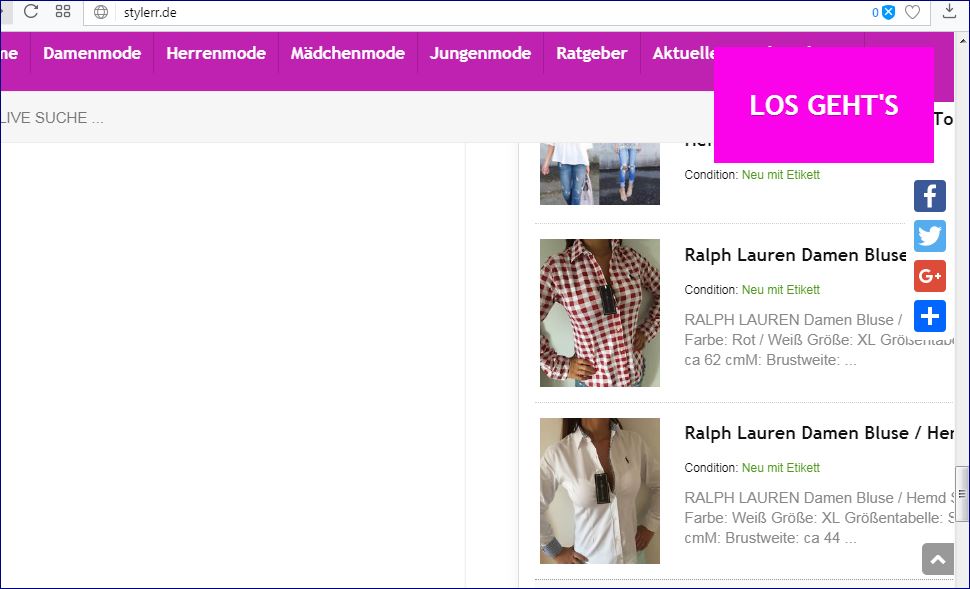Screen dimensions: 970x589
Task: Click 'Neu mit Etikett' under the checkered blouse
Action: tap(781, 290)
